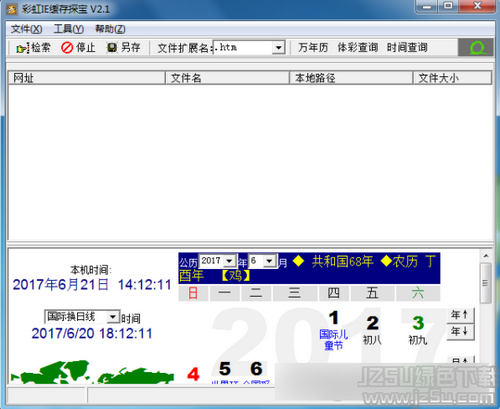The height and width of the screenshot is (409, 500).
Task: Expand the file extension dropdown arrow
Action: pyautogui.click(x=278, y=48)
